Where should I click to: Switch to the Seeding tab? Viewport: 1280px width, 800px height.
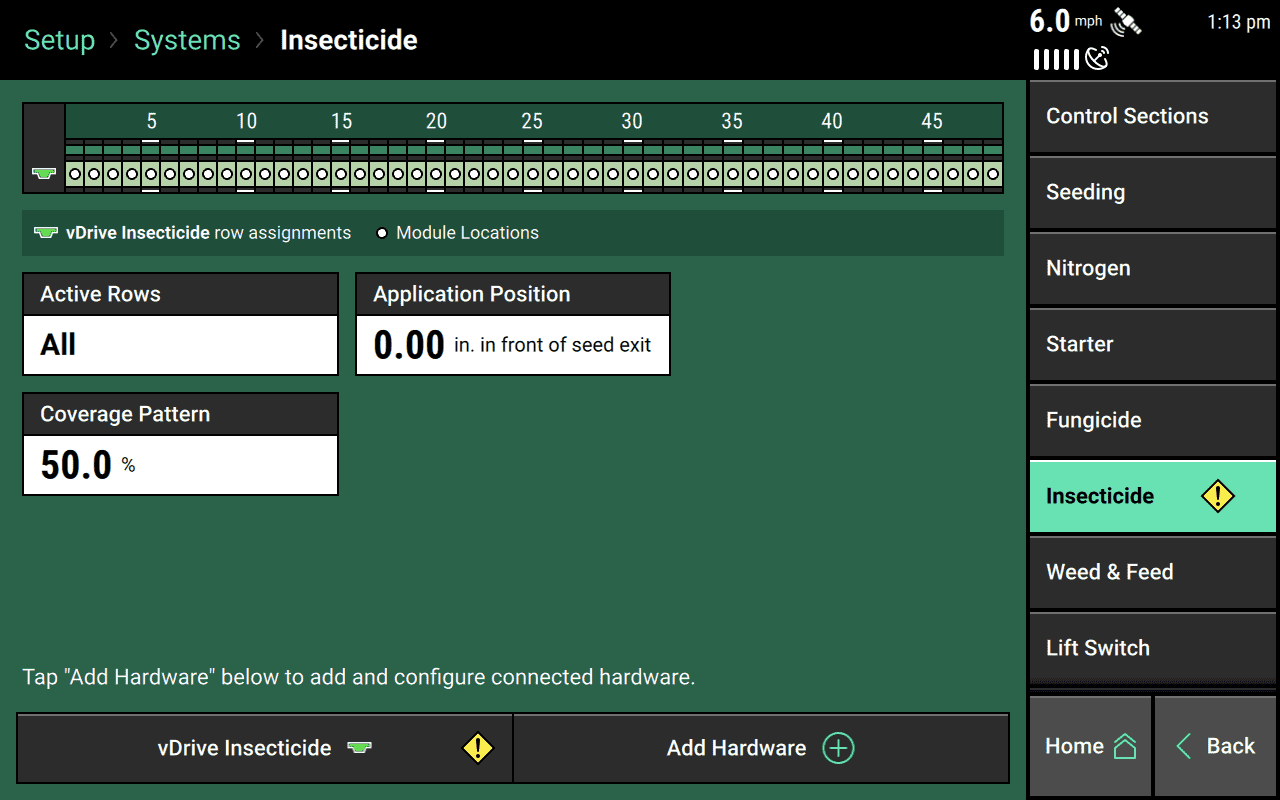pyautogui.click(x=1152, y=192)
